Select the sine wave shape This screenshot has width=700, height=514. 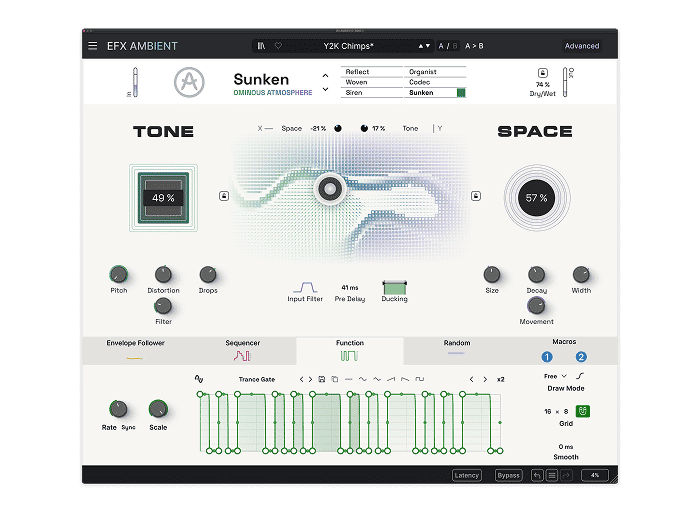tap(362, 379)
